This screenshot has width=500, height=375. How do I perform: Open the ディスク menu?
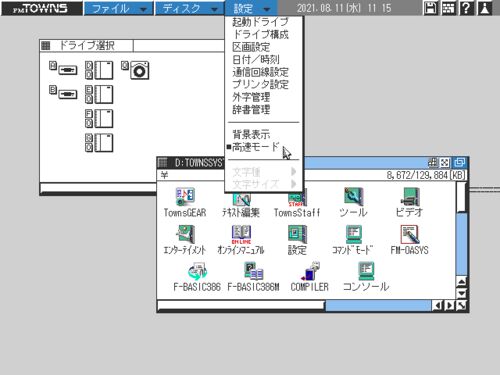pos(189,8)
